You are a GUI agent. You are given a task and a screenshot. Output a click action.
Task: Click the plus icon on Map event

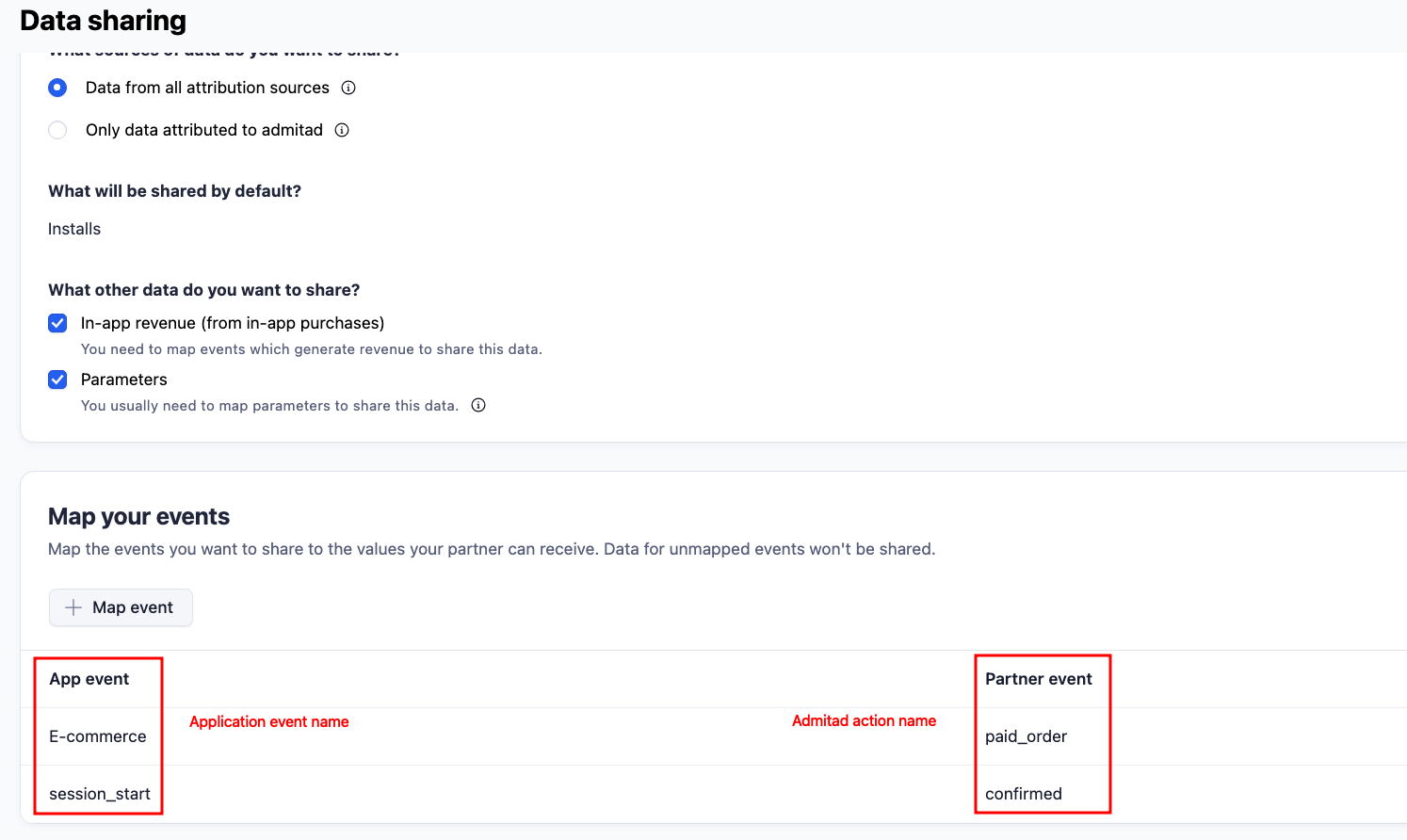coord(73,607)
